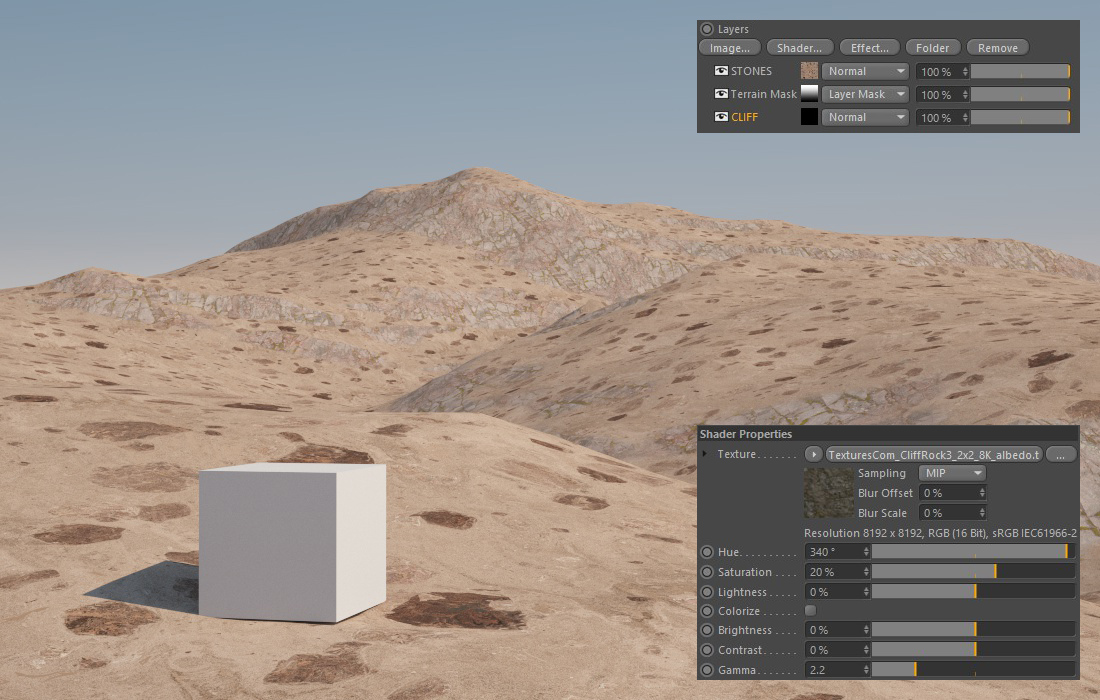Click the Terrain Mask gradient preview icon
This screenshot has height=700, width=1100.
tap(809, 94)
